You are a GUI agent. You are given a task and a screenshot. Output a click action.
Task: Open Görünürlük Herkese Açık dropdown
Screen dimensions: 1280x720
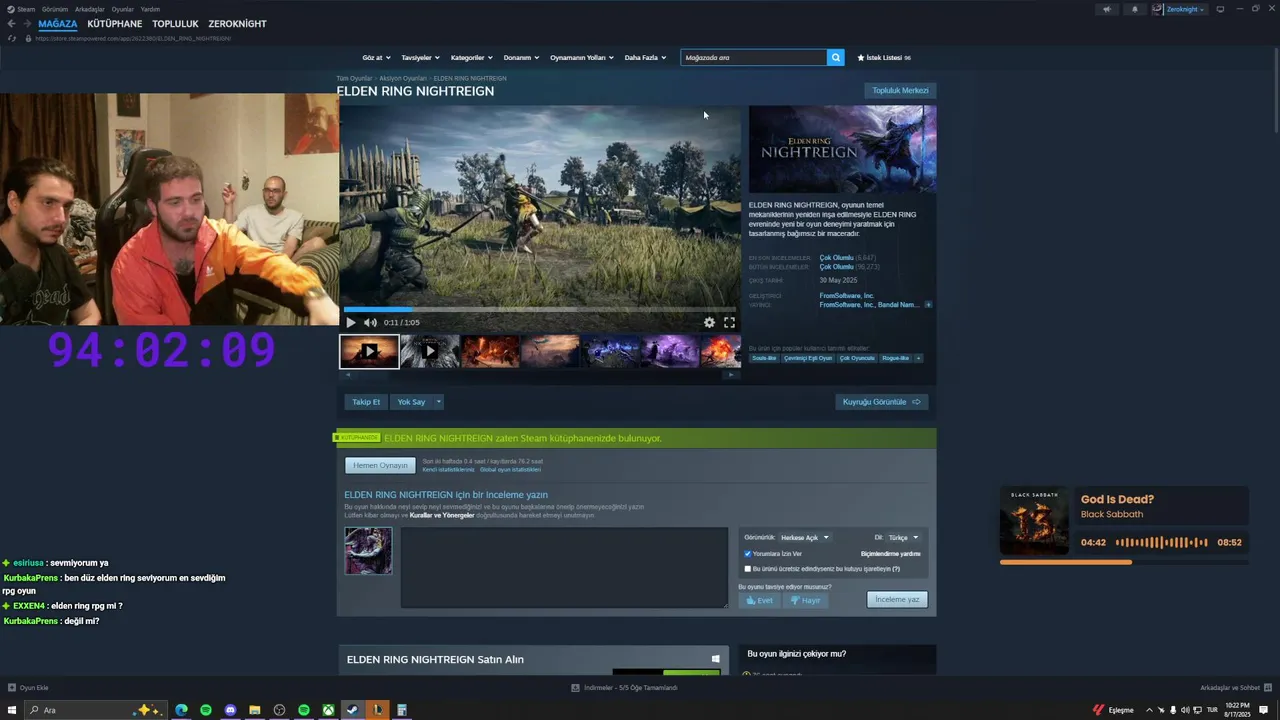[x=804, y=537]
